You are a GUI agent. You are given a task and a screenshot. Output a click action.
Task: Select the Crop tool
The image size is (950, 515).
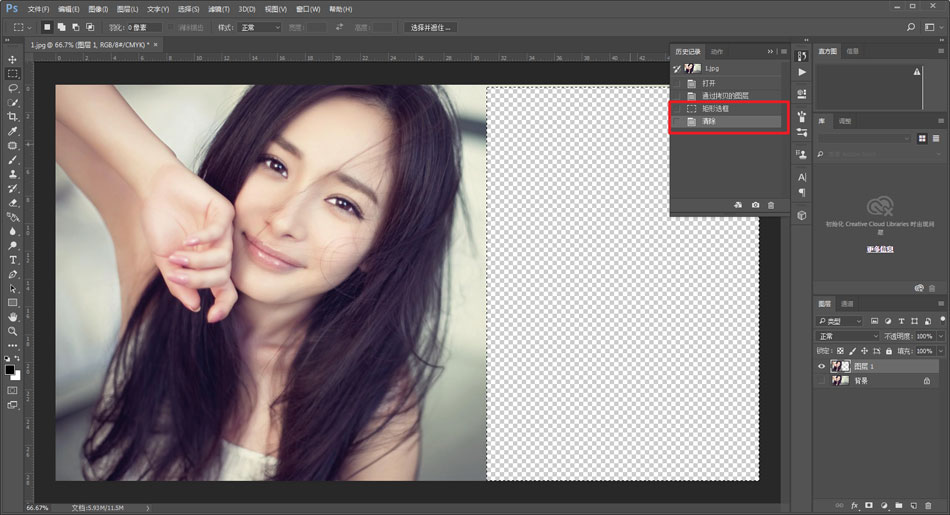click(13, 117)
